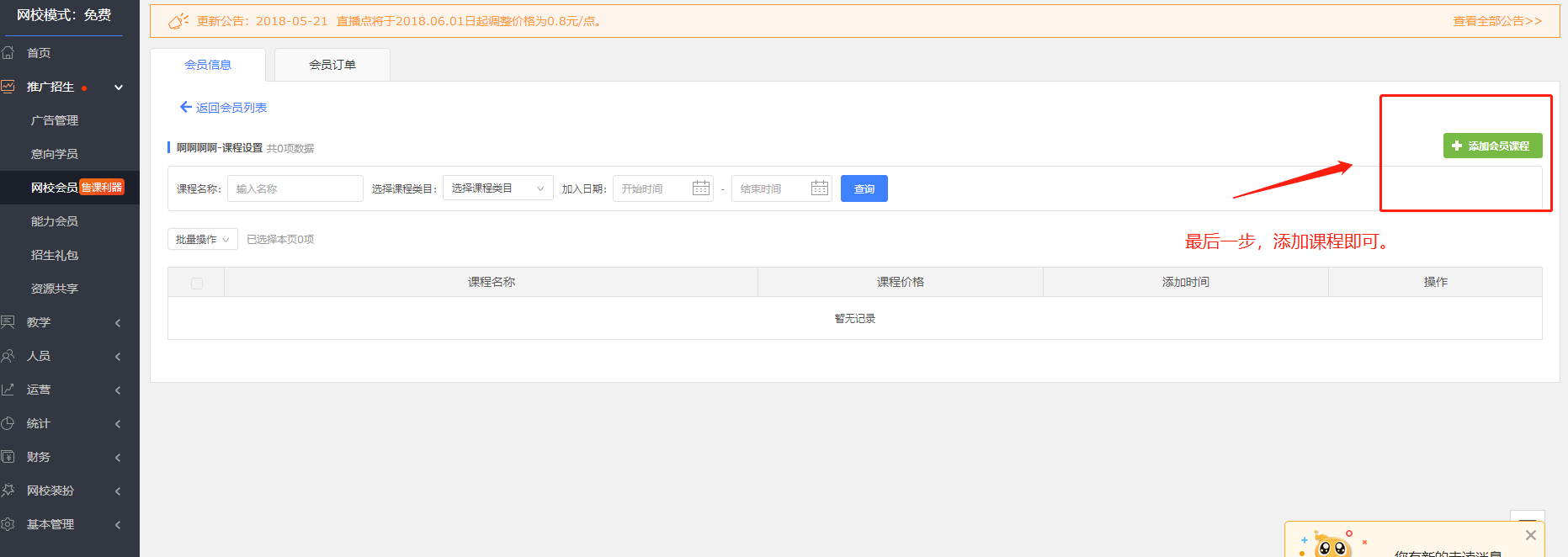Toggle the select-all checkbox in table header

pos(197,284)
